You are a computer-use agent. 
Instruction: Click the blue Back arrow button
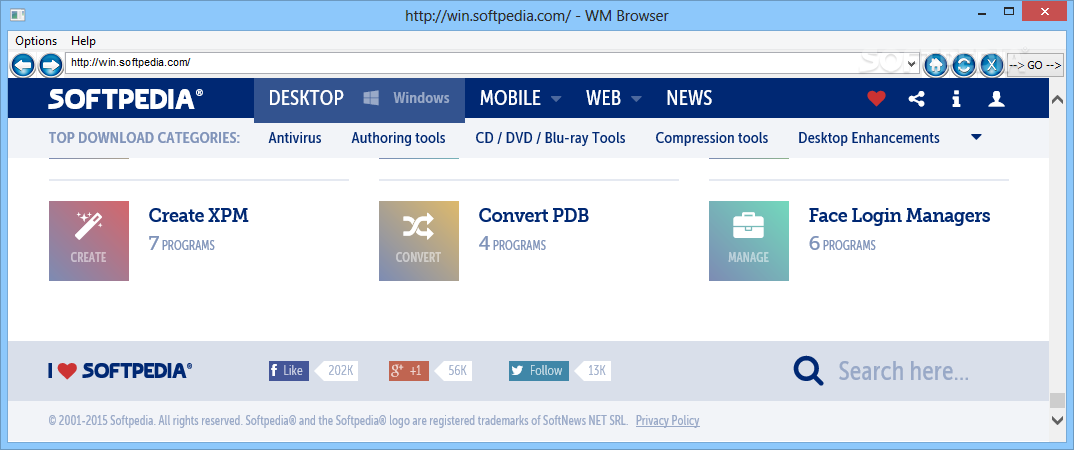[x=23, y=65]
